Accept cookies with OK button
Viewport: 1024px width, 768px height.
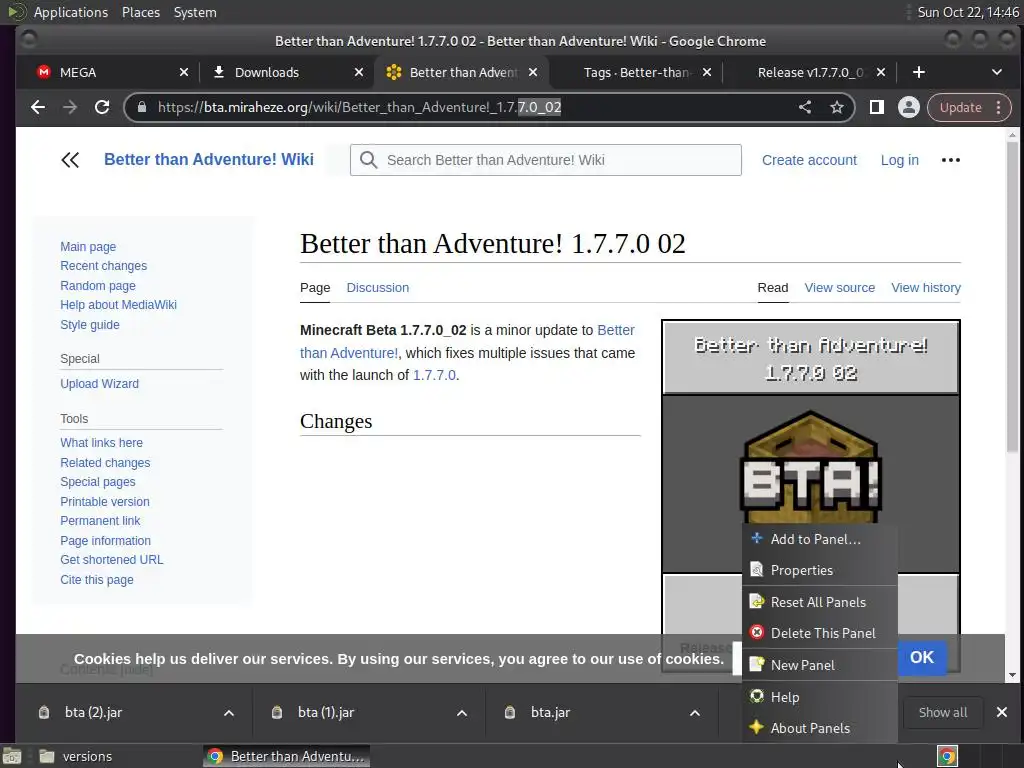[921, 657]
